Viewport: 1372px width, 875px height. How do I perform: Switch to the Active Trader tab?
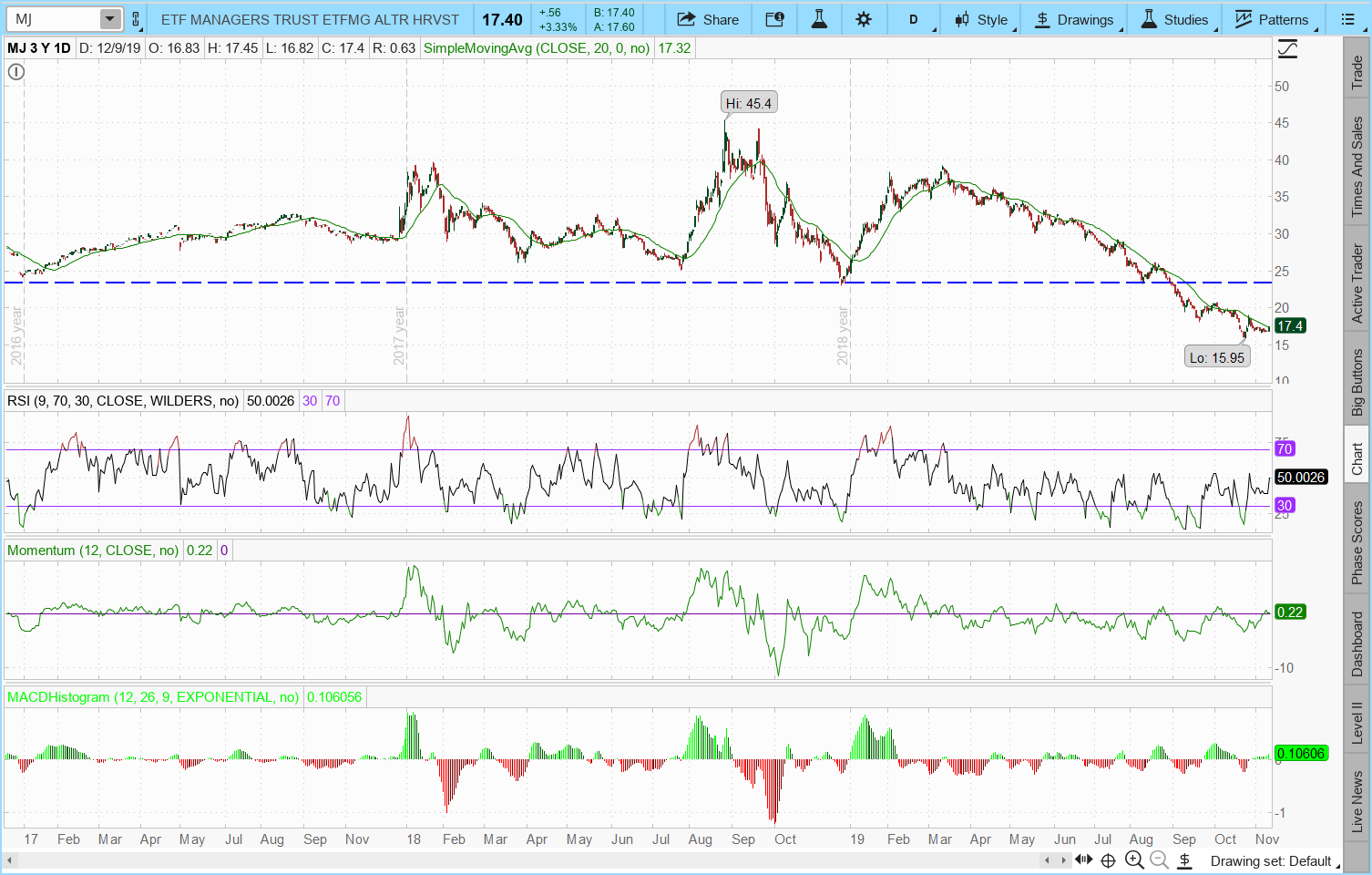(x=1357, y=283)
